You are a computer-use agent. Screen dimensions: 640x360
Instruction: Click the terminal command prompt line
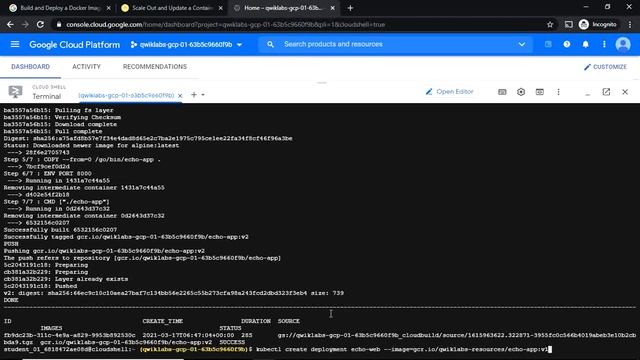tap(278, 349)
